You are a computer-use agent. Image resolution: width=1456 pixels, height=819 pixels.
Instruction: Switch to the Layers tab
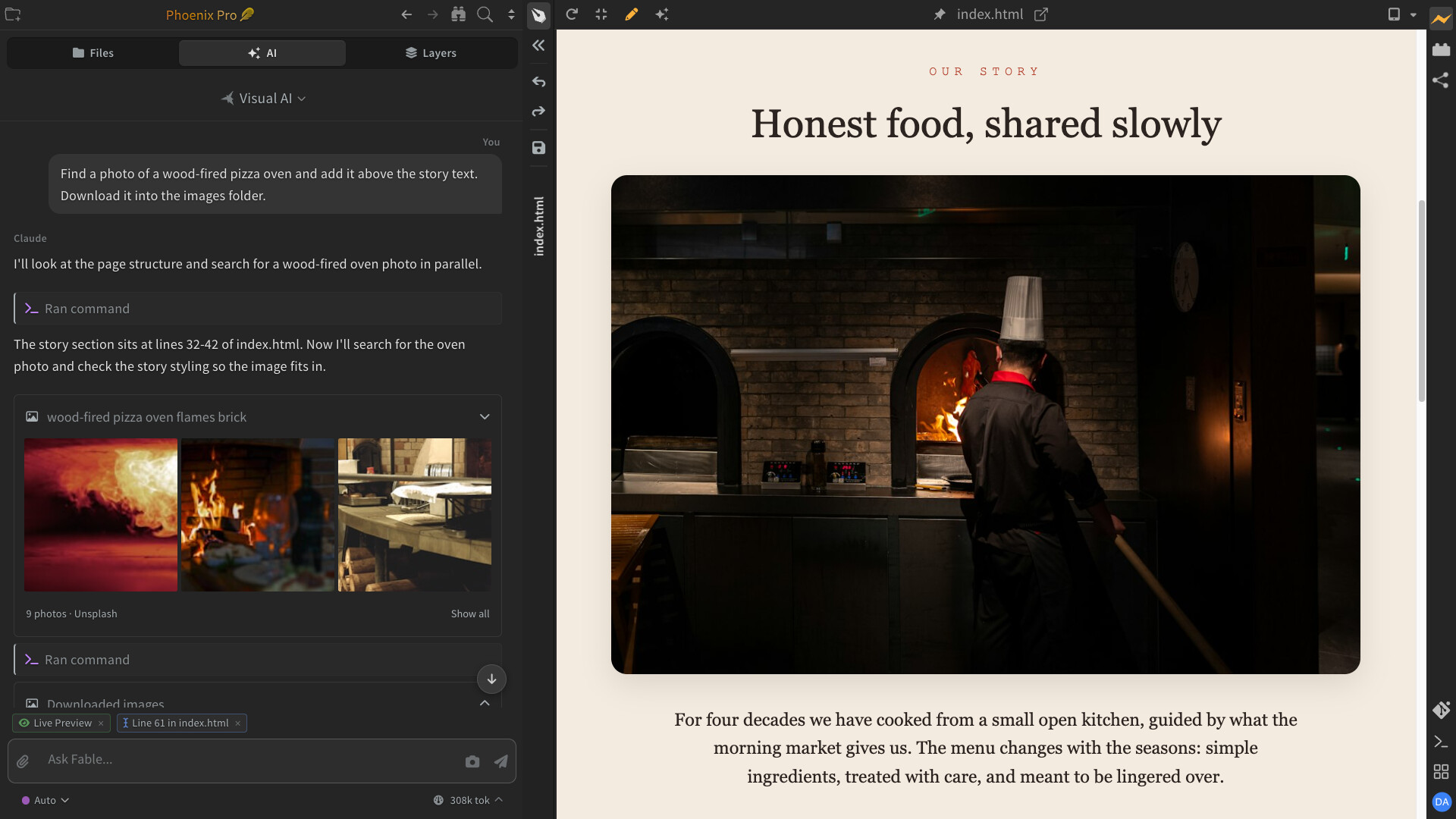click(431, 53)
